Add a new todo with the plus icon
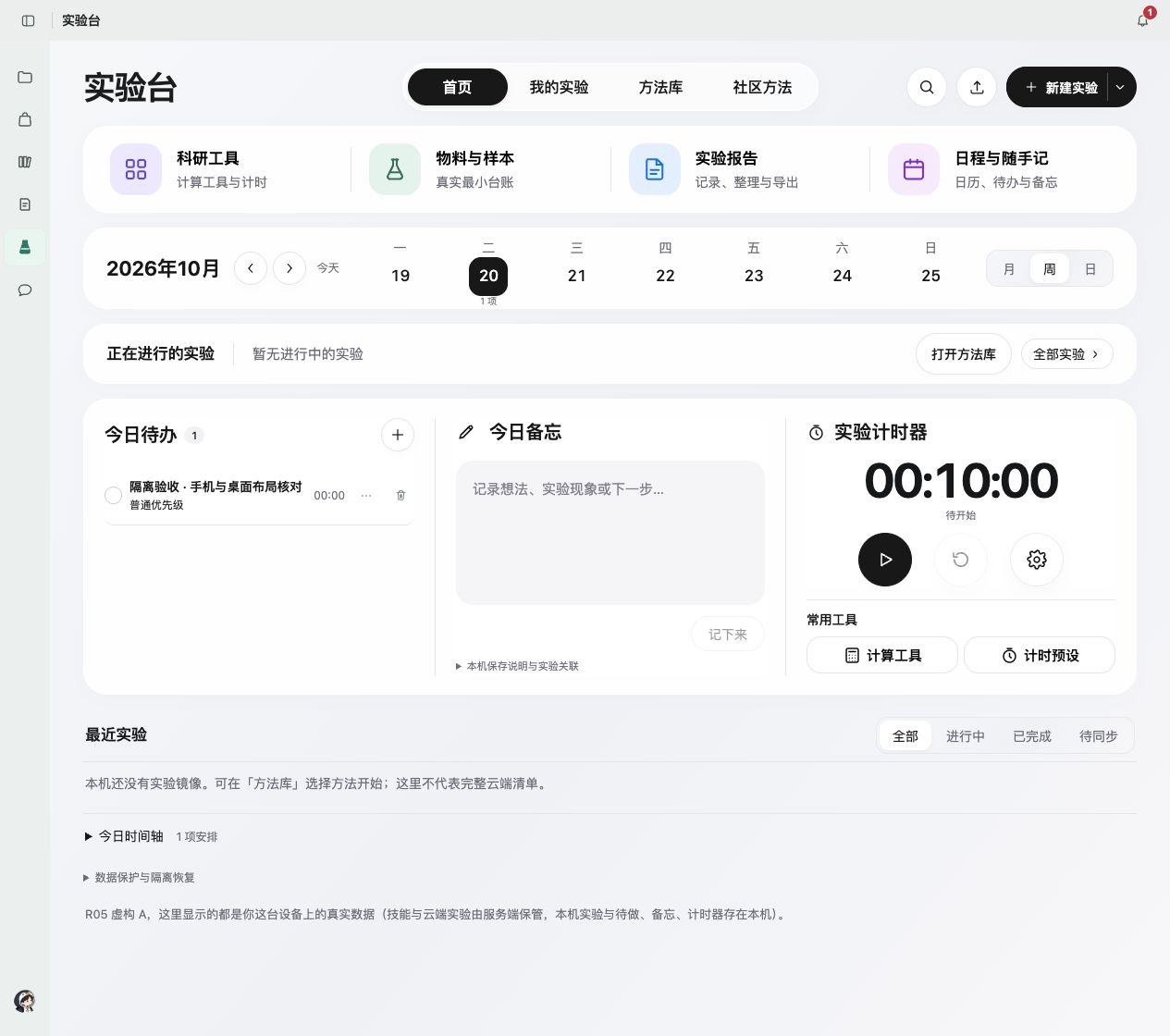This screenshot has height=1036, width=1170. click(x=398, y=435)
